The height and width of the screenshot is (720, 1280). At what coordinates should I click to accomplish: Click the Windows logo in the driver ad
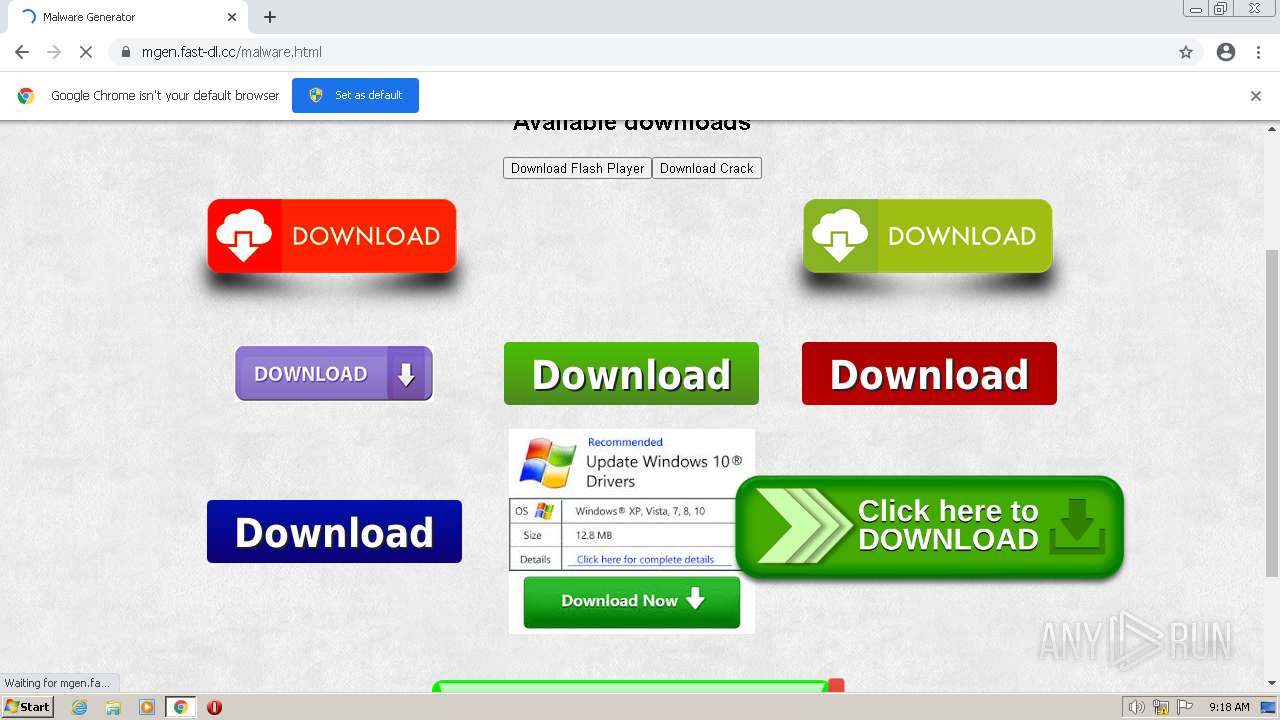pyautogui.click(x=548, y=464)
